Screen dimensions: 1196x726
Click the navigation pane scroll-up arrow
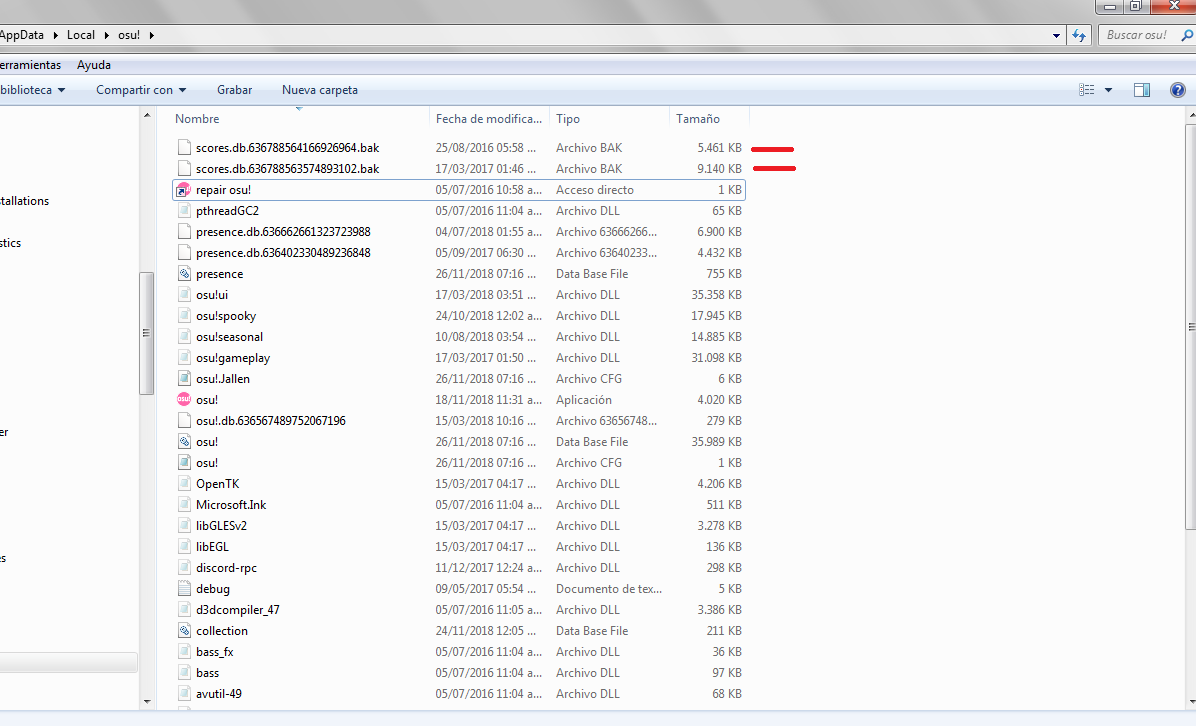(x=146, y=116)
